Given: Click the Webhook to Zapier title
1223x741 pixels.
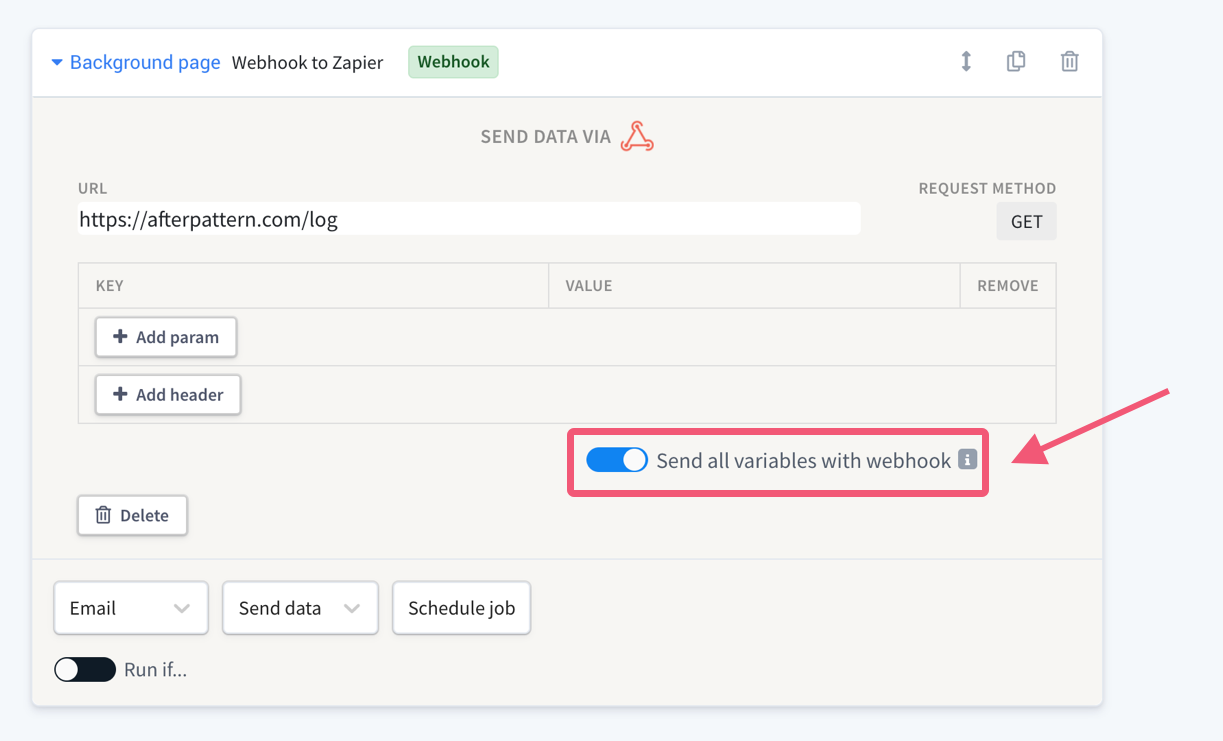Looking at the screenshot, I should 308,62.
